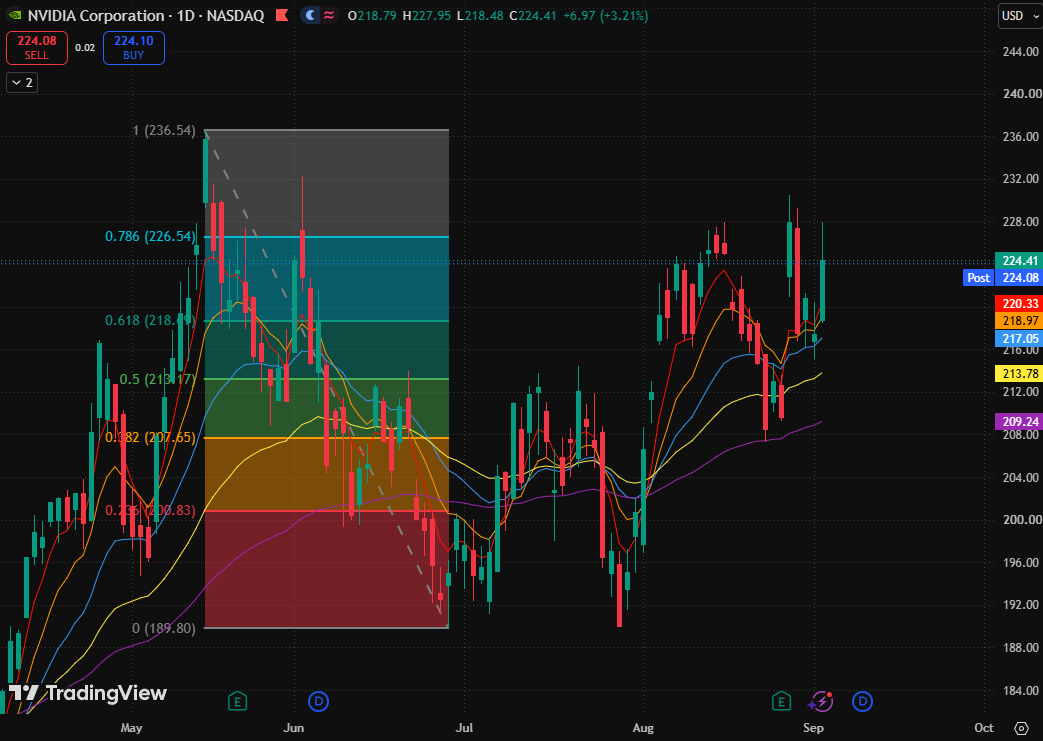The height and width of the screenshot is (741, 1043).
Task: Expand the collapsed indicators legend showing 2
Action: pyautogui.click(x=22, y=82)
